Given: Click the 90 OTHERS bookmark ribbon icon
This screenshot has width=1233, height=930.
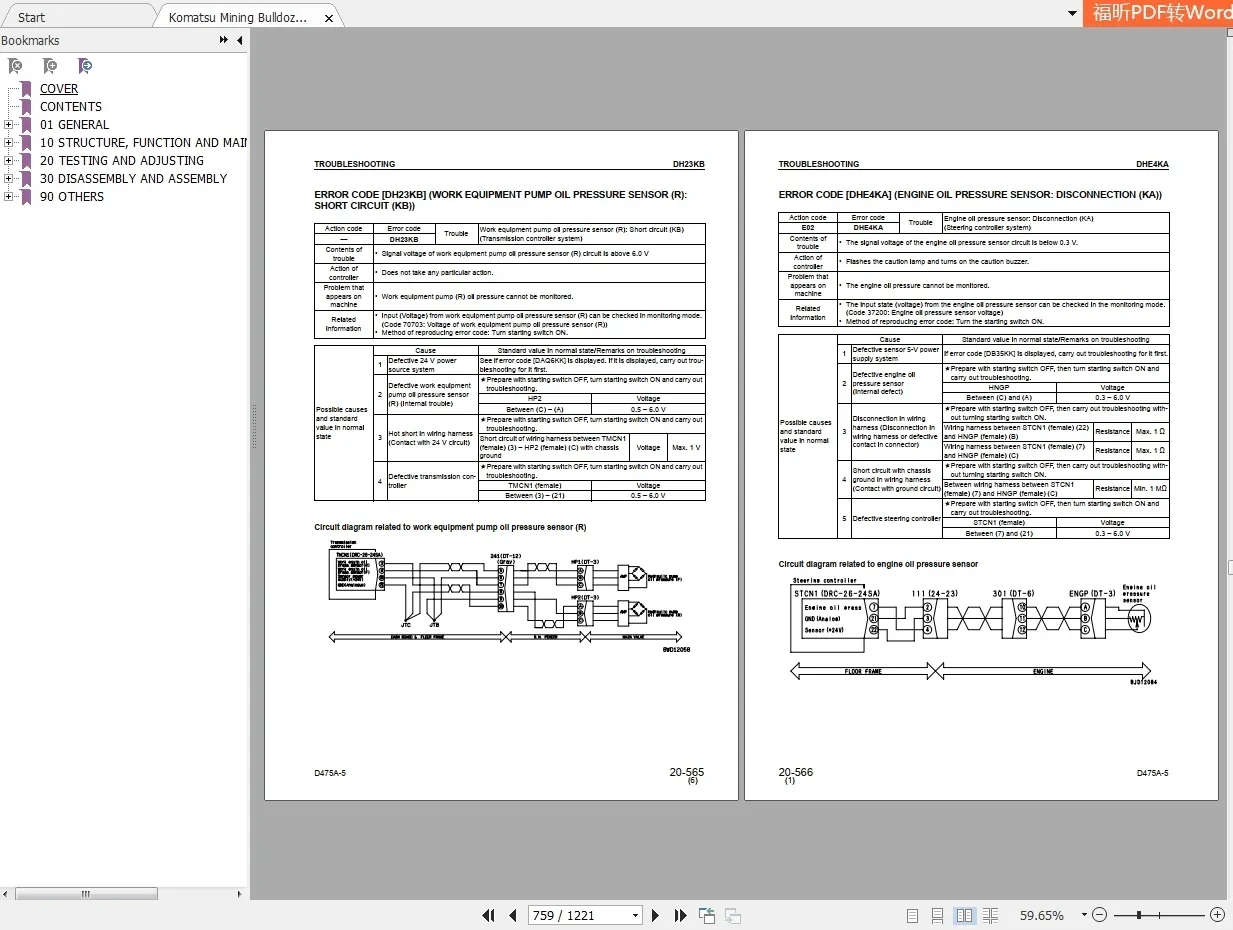Looking at the screenshot, I should pyautogui.click(x=27, y=197).
